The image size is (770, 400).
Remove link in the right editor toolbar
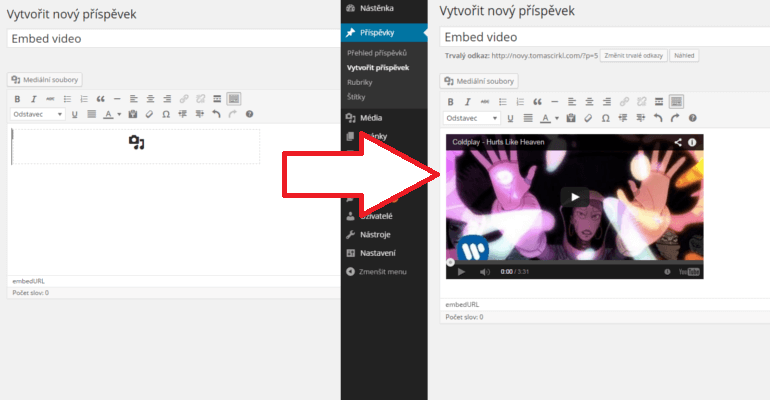click(x=641, y=102)
